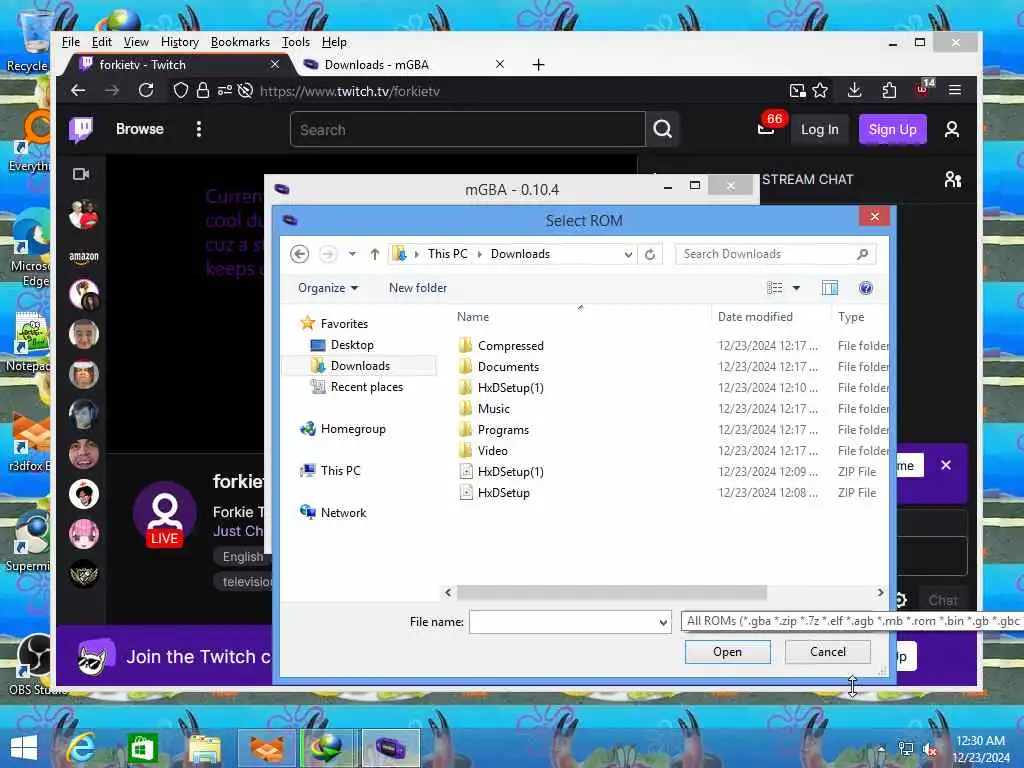Screen dimensions: 1024x768
Task: Open the File name combo box dropdown
Action: [x=663, y=622]
